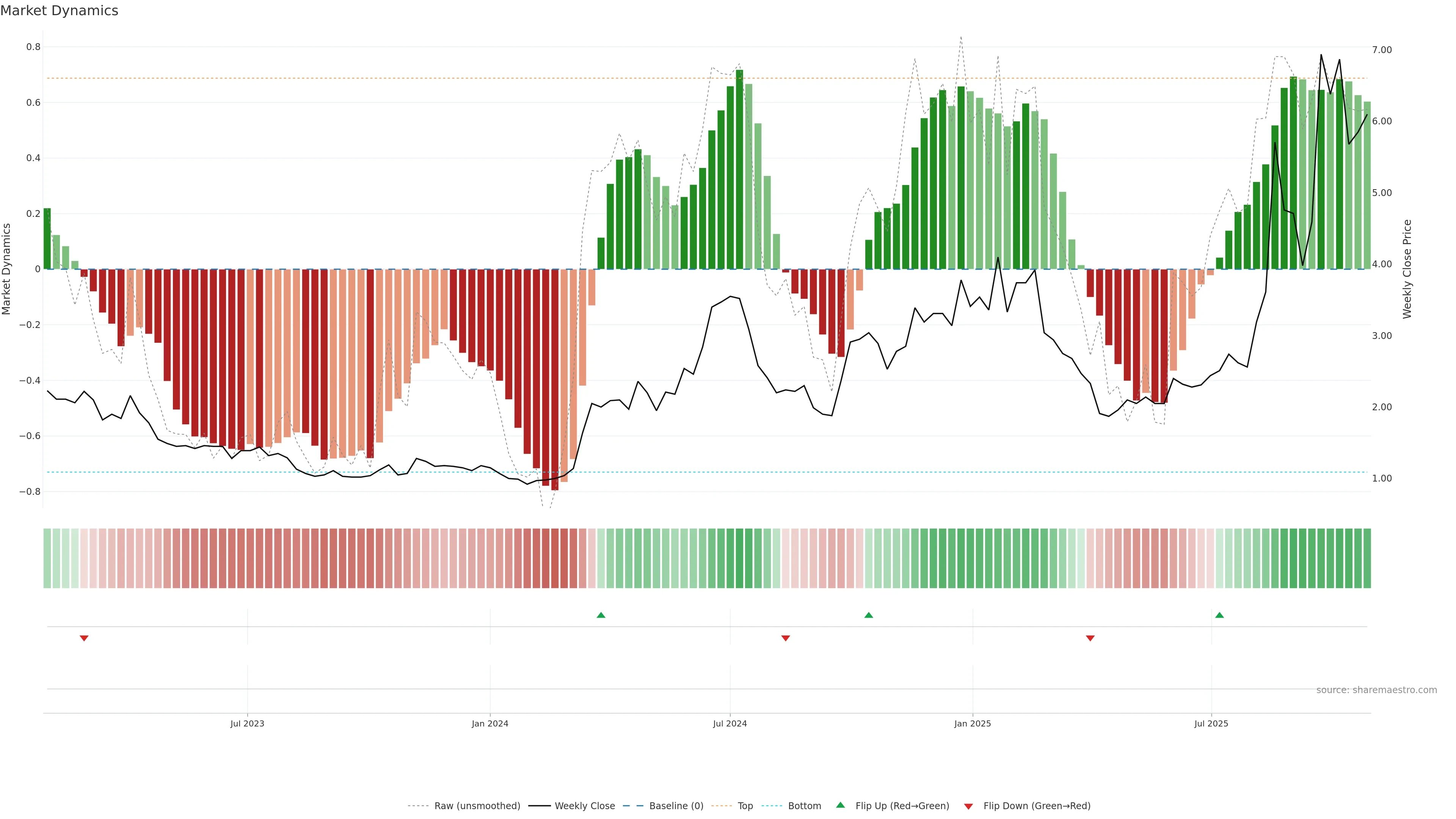
Task: Click the leftmost red flip-down triangle marker
Action: coord(84,638)
